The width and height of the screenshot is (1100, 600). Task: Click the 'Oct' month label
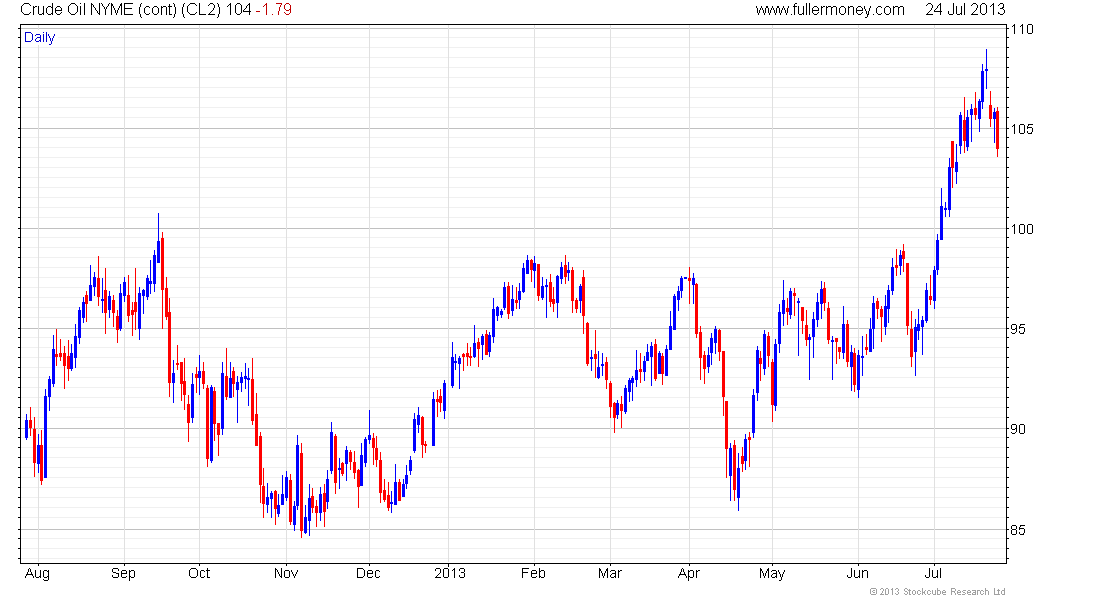coord(199,573)
